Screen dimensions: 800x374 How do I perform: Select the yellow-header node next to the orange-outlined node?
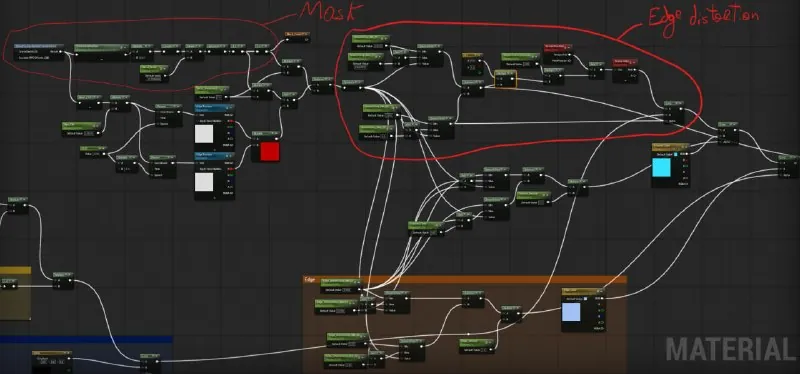coord(473,64)
